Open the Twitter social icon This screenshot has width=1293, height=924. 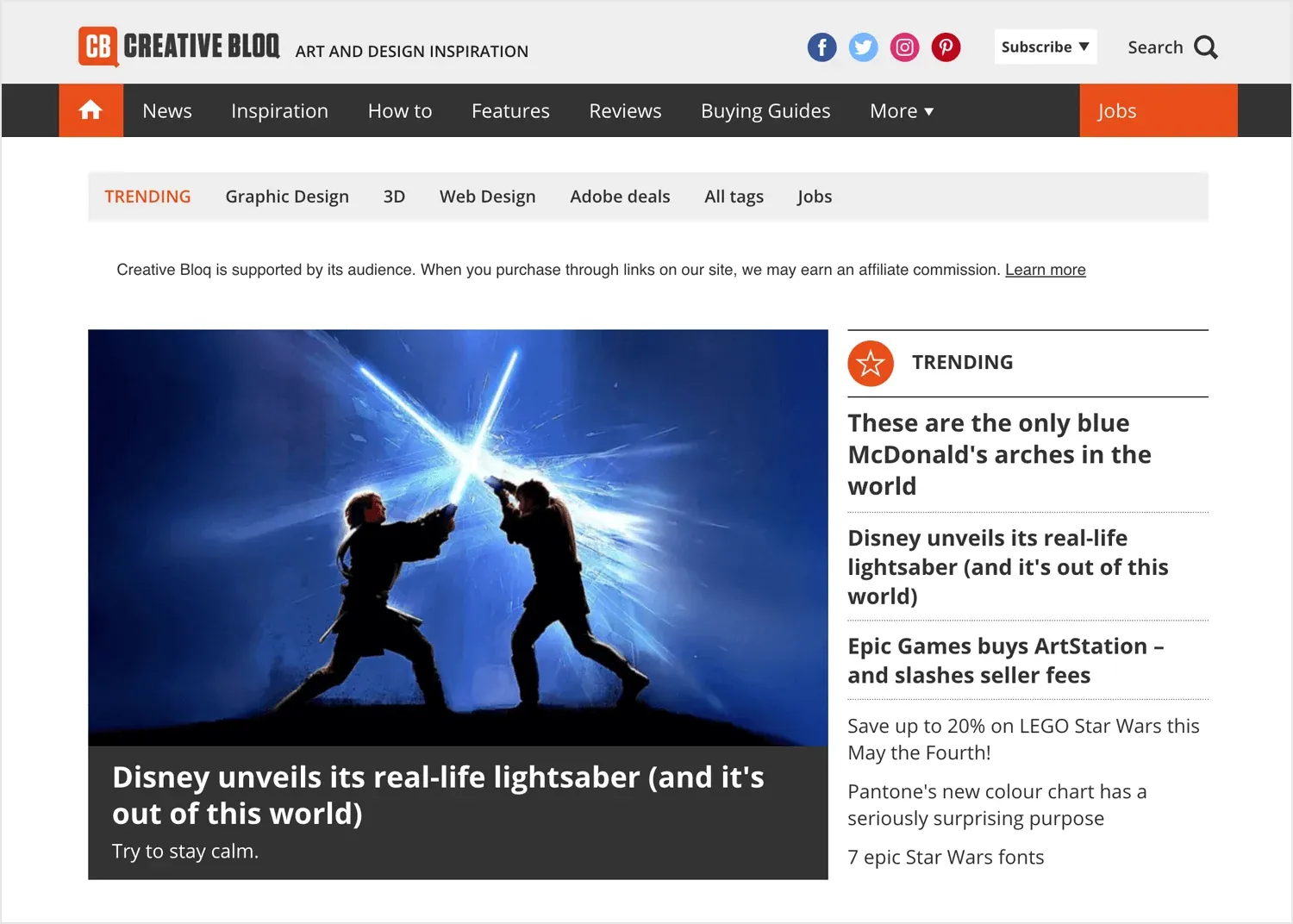pyautogui.click(x=863, y=47)
